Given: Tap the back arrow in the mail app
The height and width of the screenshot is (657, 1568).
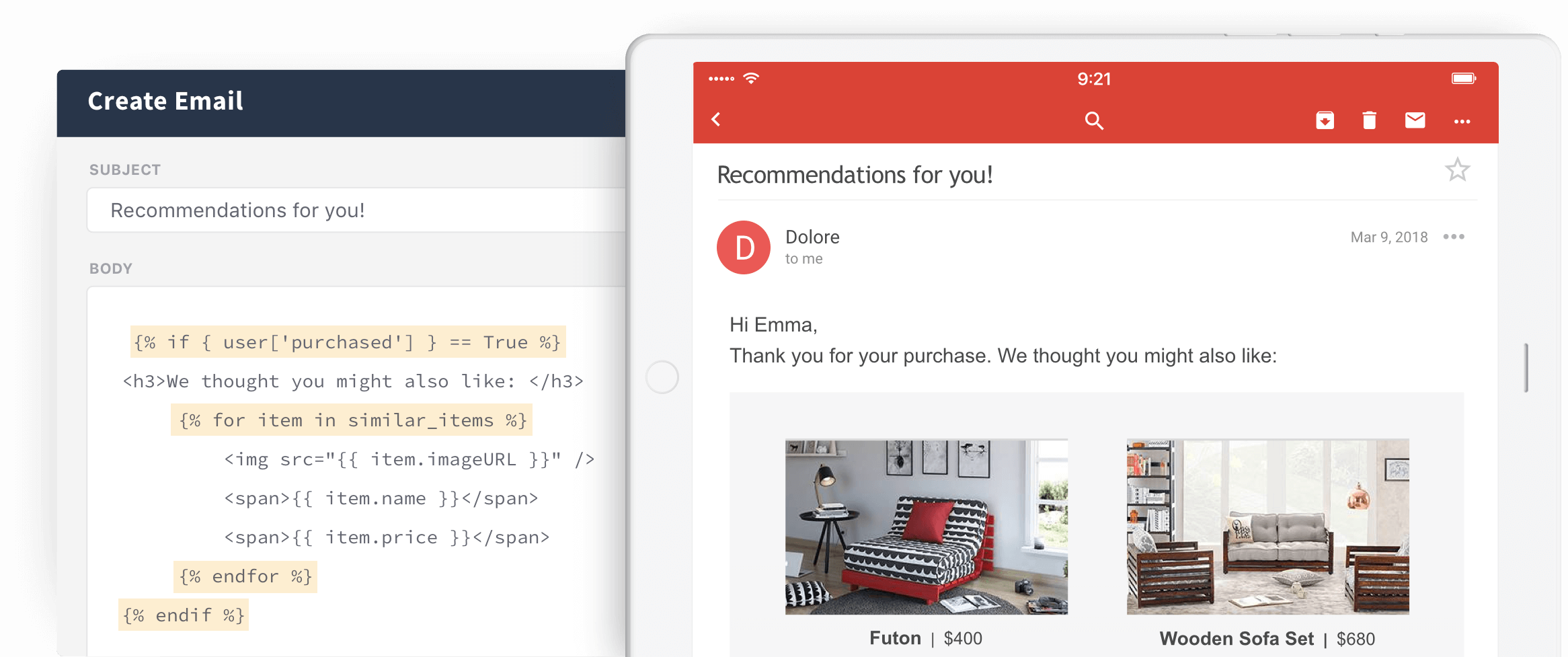Looking at the screenshot, I should pyautogui.click(x=716, y=120).
